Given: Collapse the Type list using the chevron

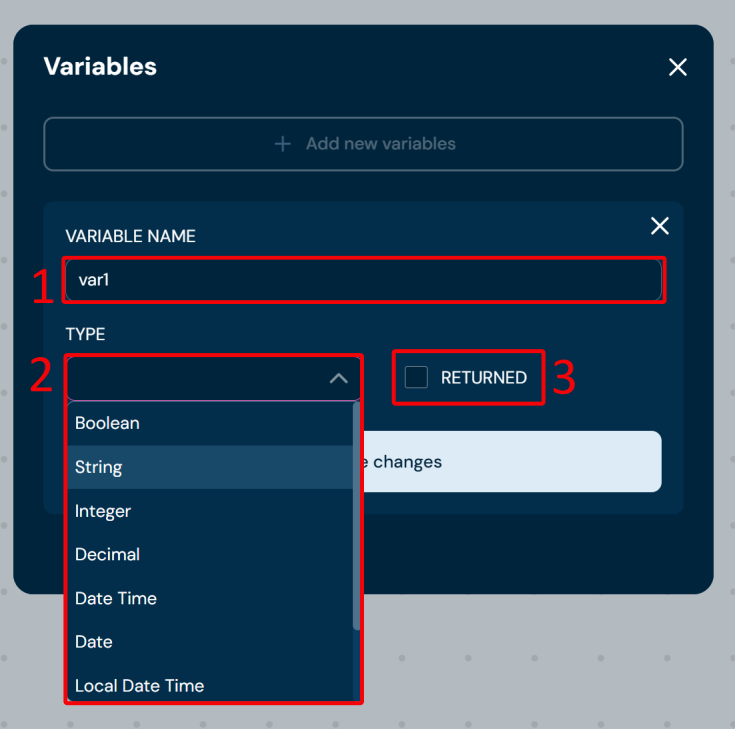Looking at the screenshot, I should pyautogui.click(x=338, y=378).
